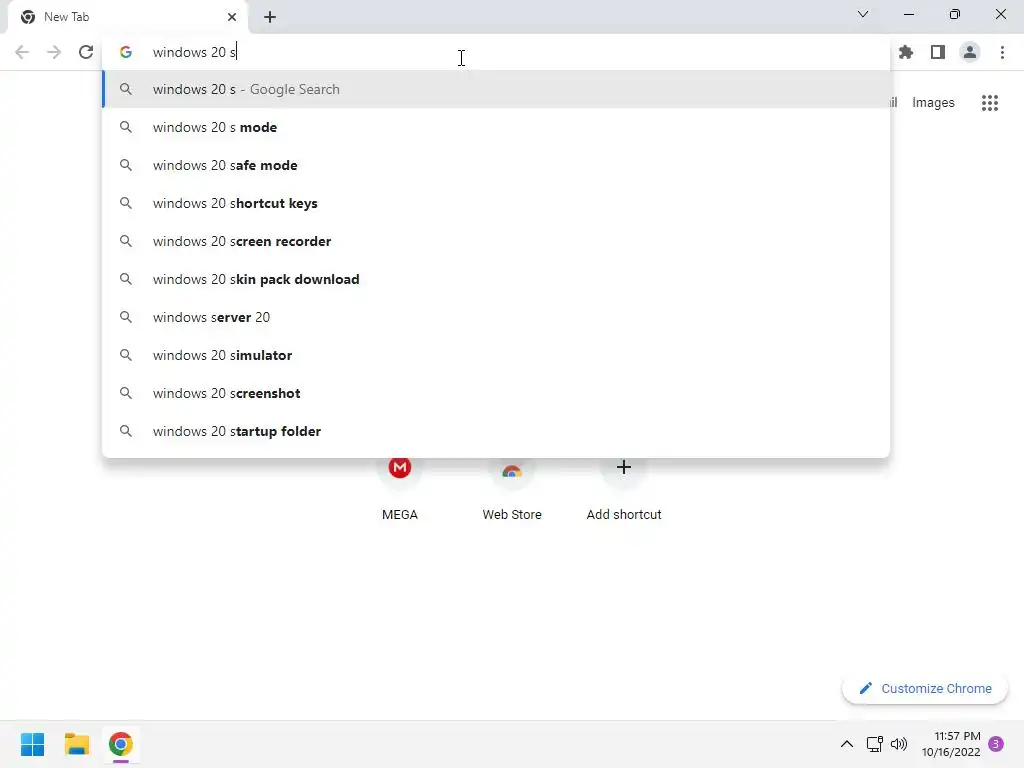This screenshot has width=1024, height=768.
Task: Open the Extensions puzzle-piece menu
Action: click(x=906, y=52)
